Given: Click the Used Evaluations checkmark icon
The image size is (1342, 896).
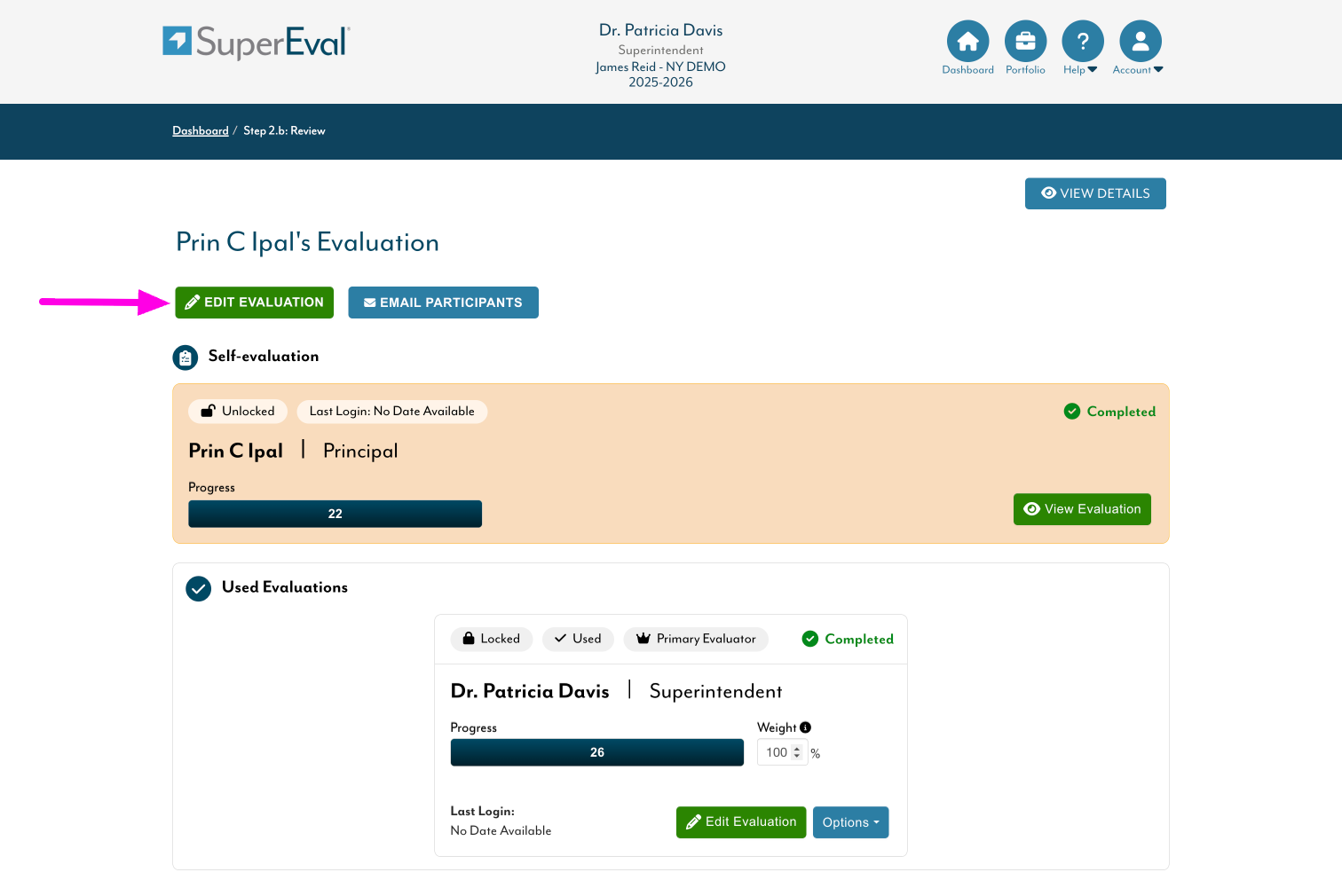Looking at the screenshot, I should [198, 588].
